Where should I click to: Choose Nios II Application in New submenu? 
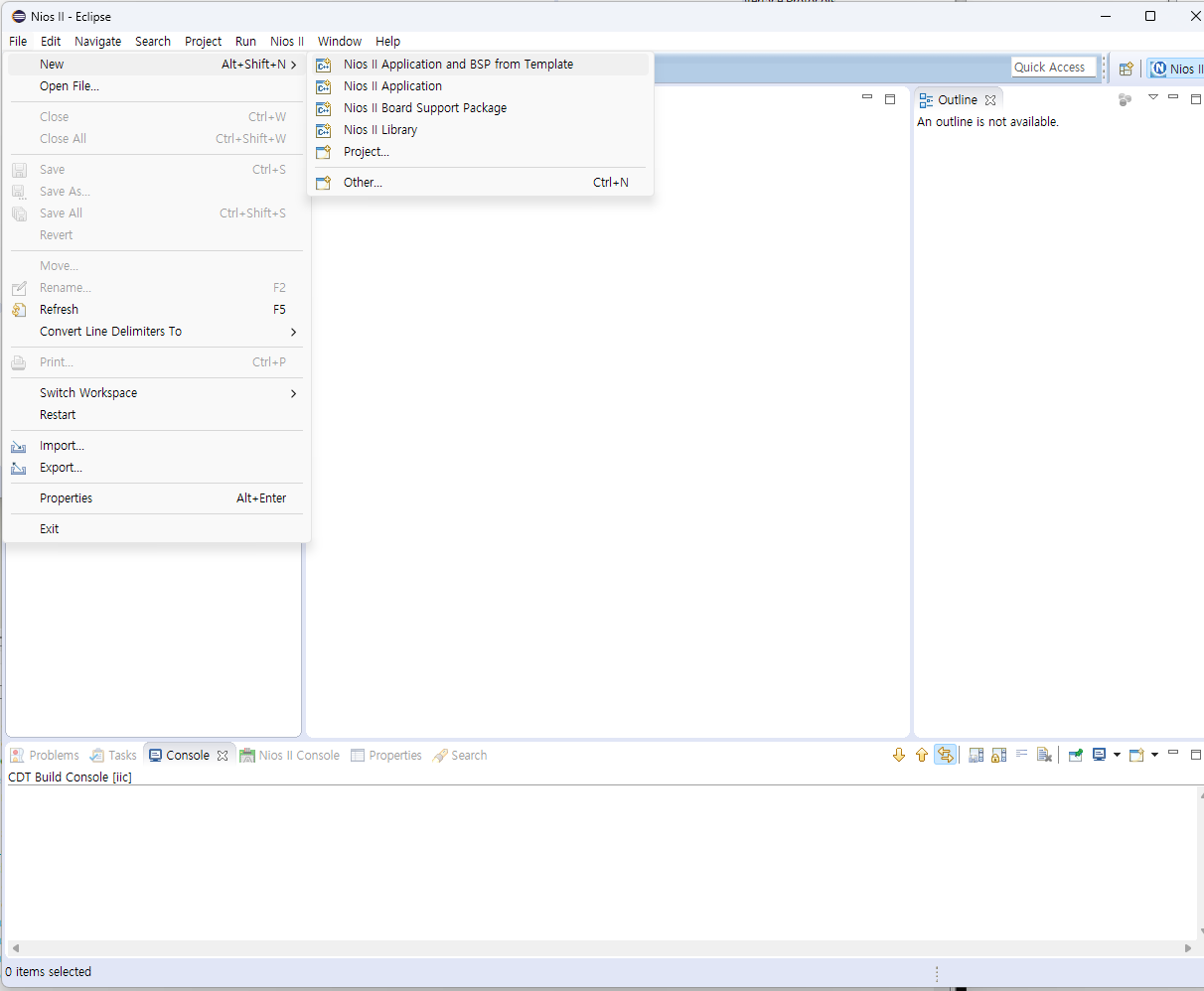tap(478, 86)
